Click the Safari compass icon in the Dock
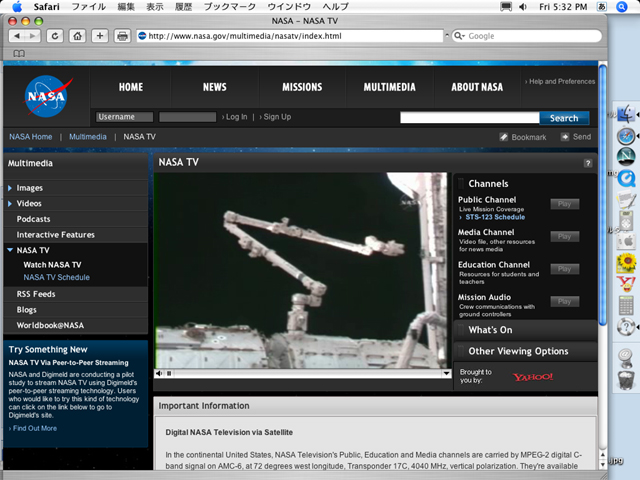640x480 pixels. (x=626, y=136)
